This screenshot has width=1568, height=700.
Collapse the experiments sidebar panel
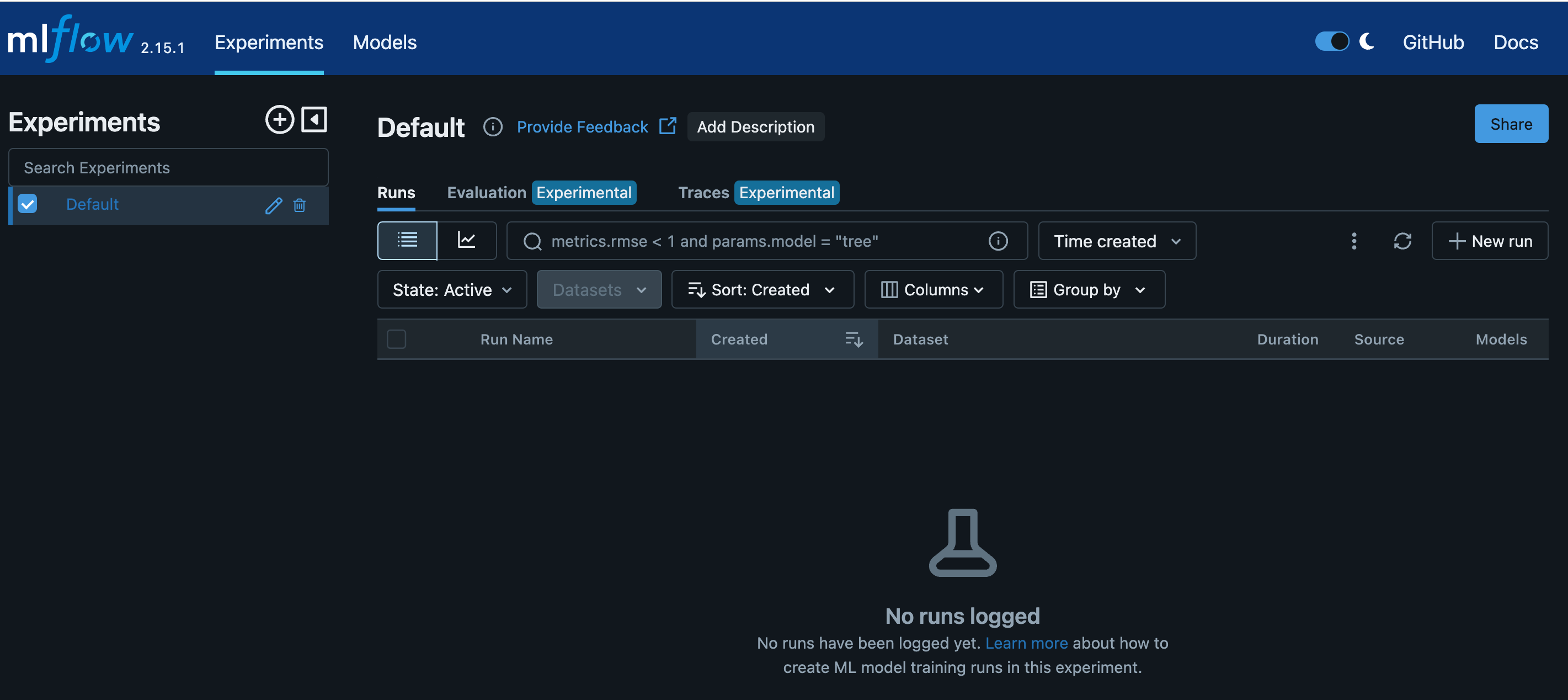pos(314,119)
